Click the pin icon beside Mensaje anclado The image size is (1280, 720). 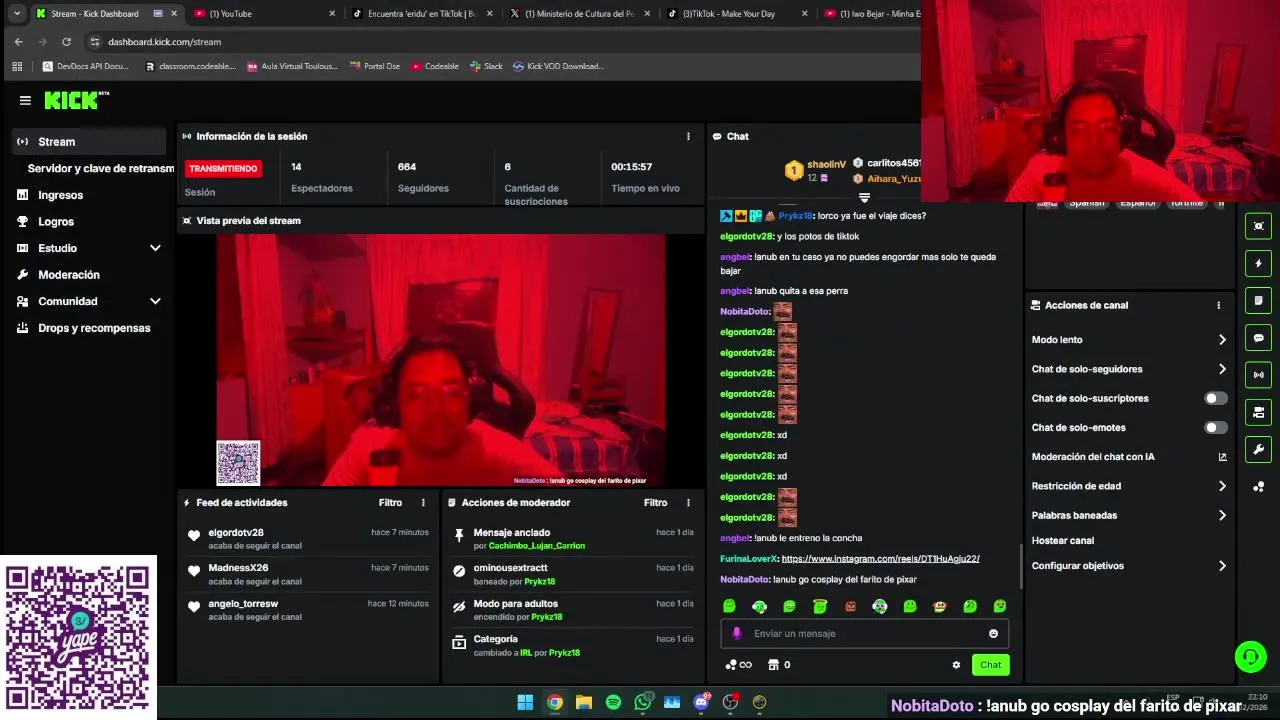[459, 536]
